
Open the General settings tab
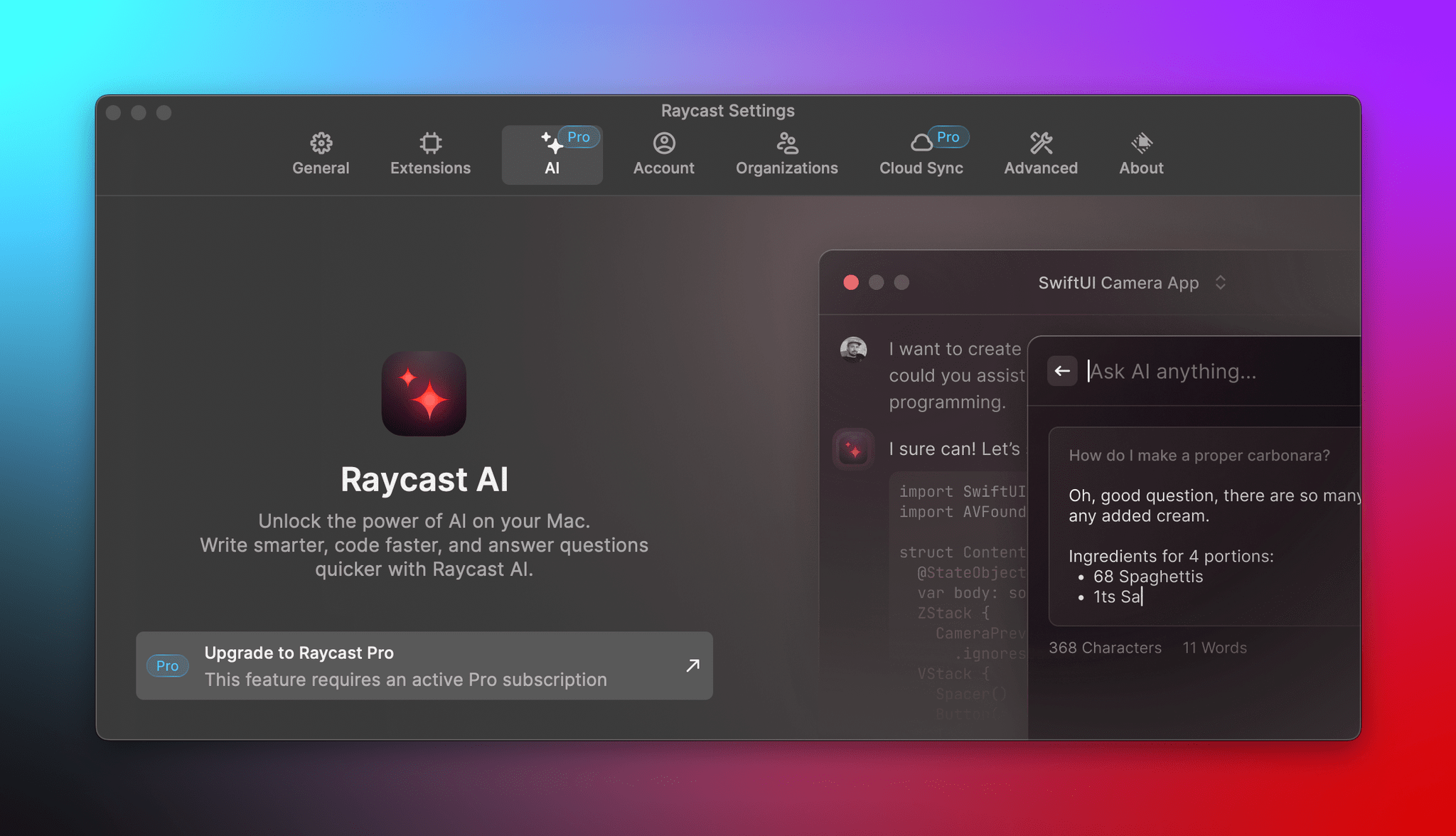coord(321,153)
